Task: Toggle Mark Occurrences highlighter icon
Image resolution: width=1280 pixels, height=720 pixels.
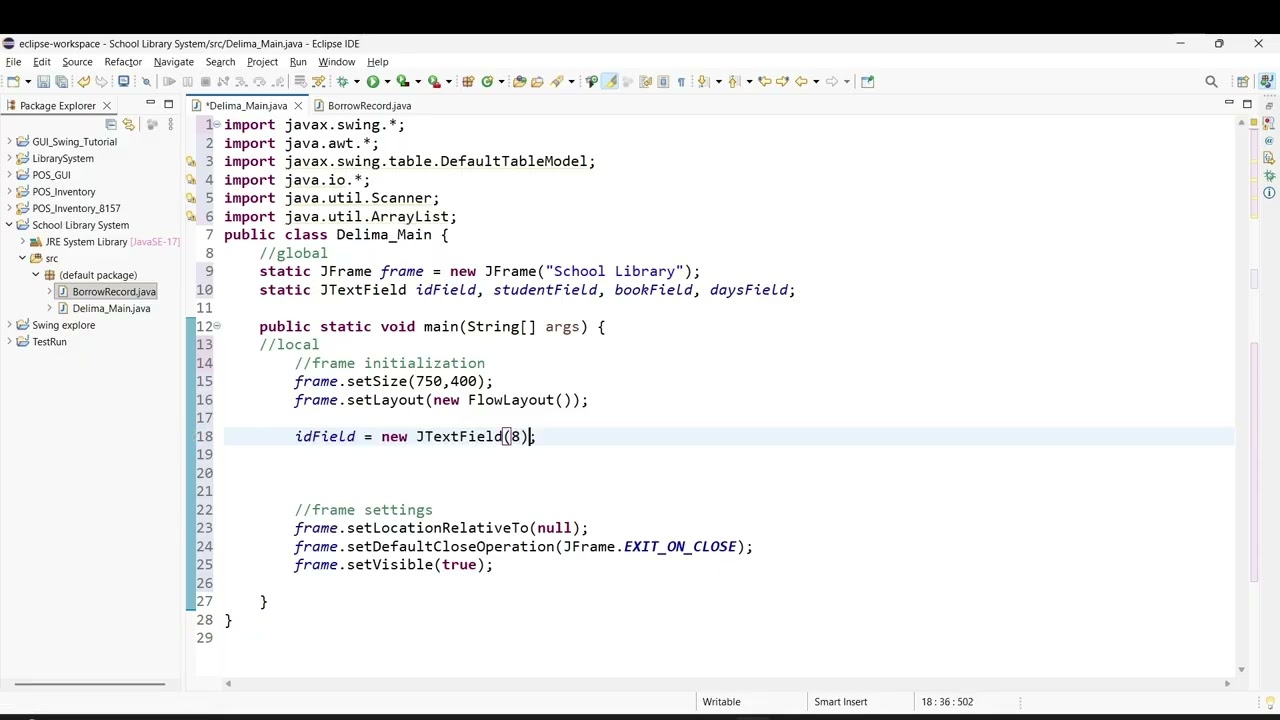Action: coord(610,81)
